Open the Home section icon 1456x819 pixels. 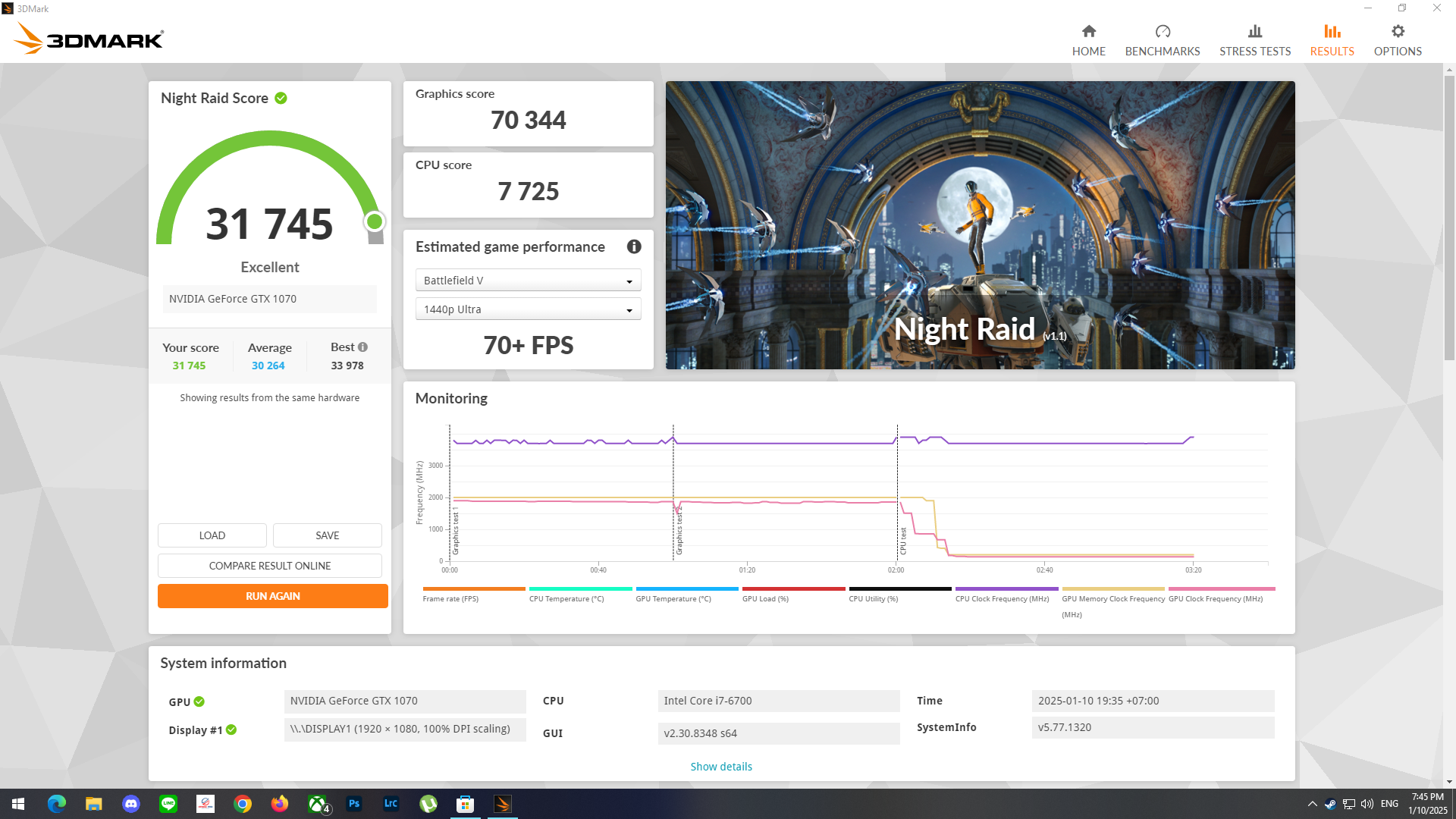tap(1088, 31)
